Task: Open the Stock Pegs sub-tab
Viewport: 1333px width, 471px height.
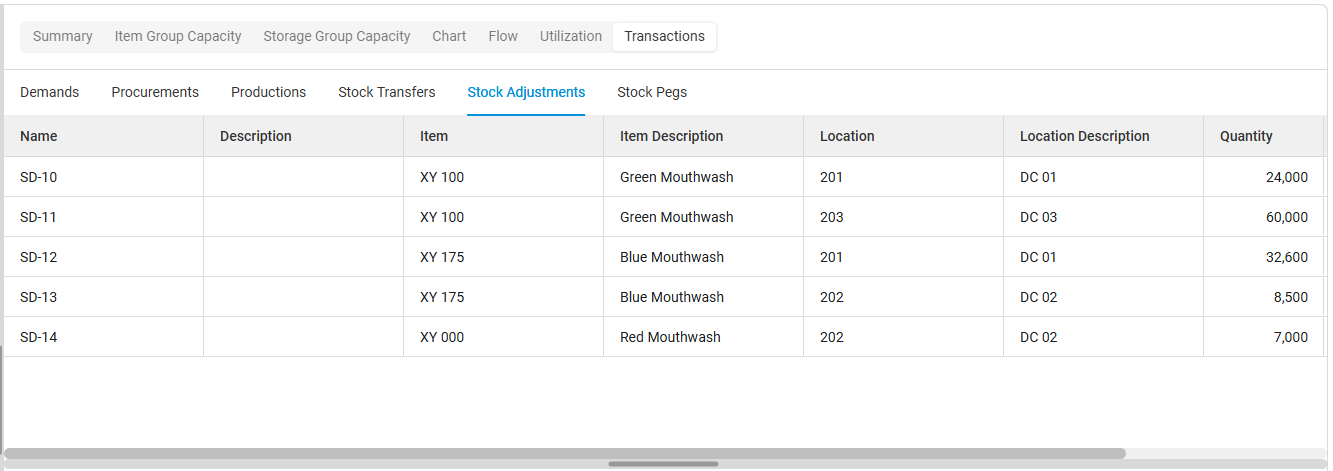Action: point(652,92)
